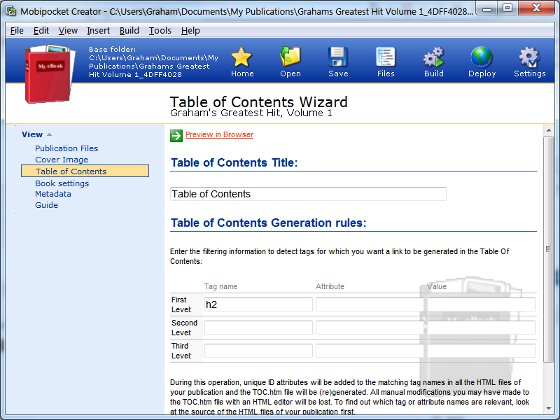The height and width of the screenshot is (420, 560).
Task: Open the Tools menu
Action: (x=160, y=31)
